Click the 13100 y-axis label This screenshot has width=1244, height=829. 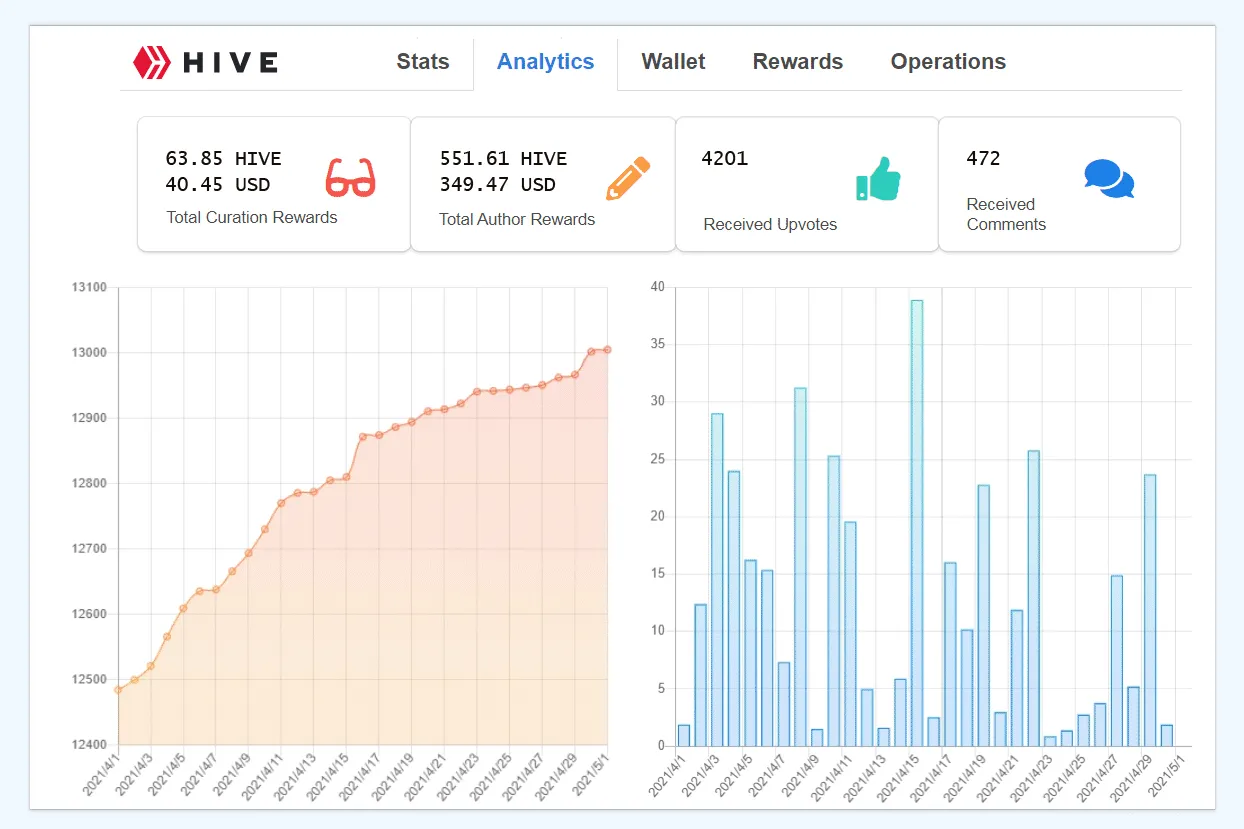tap(90, 287)
